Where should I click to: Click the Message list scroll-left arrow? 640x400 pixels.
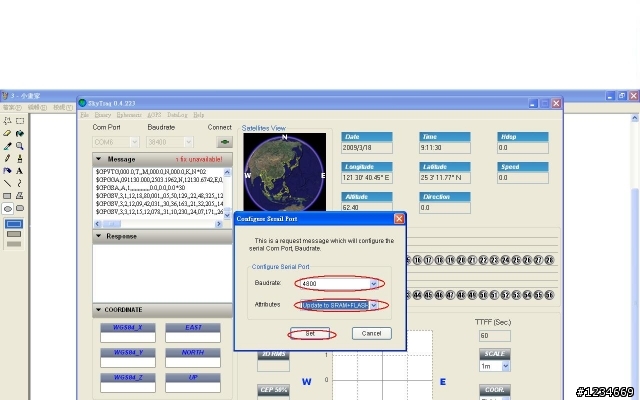[98, 224]
